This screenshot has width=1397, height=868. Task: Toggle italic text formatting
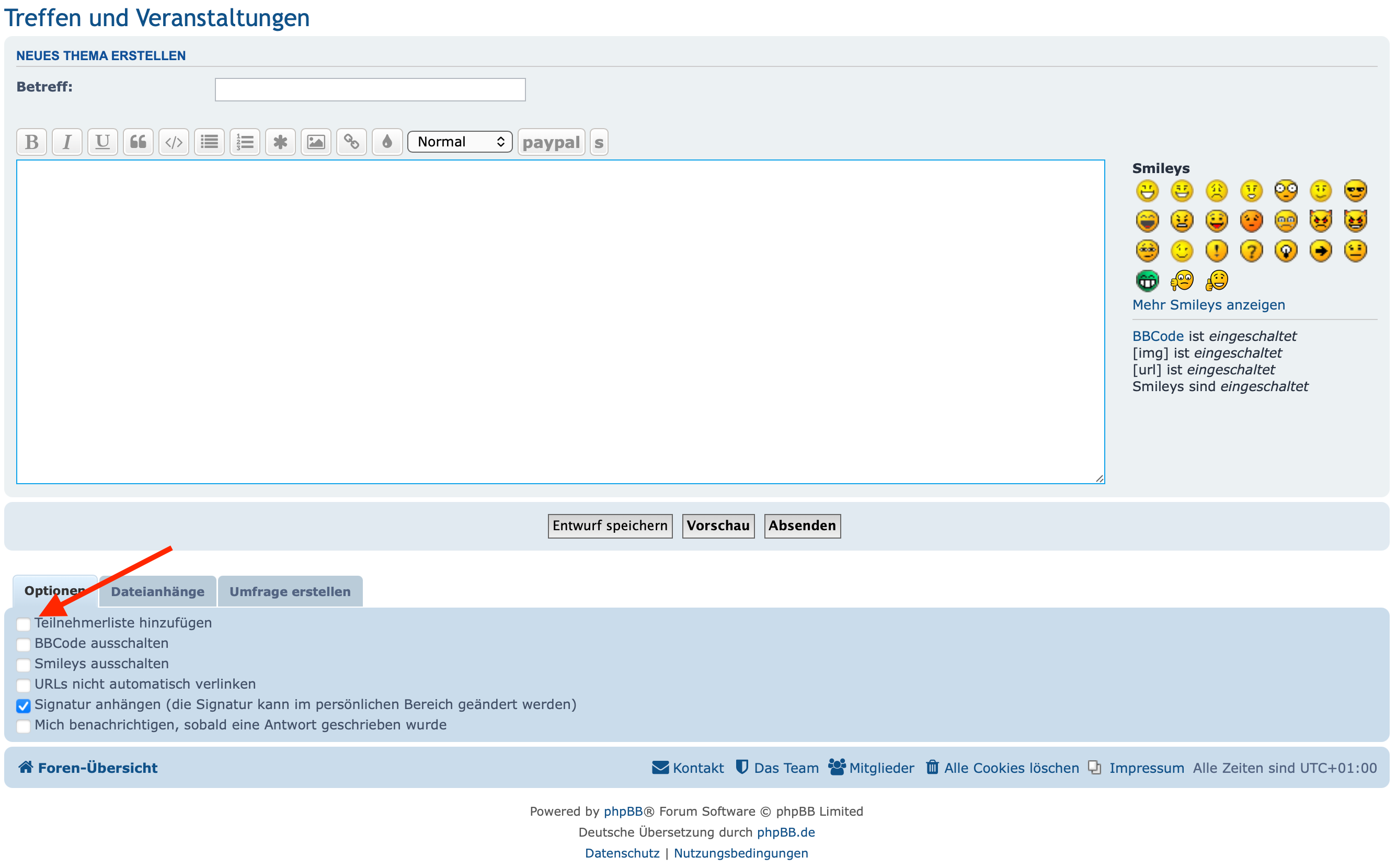[x=67, y=142]
